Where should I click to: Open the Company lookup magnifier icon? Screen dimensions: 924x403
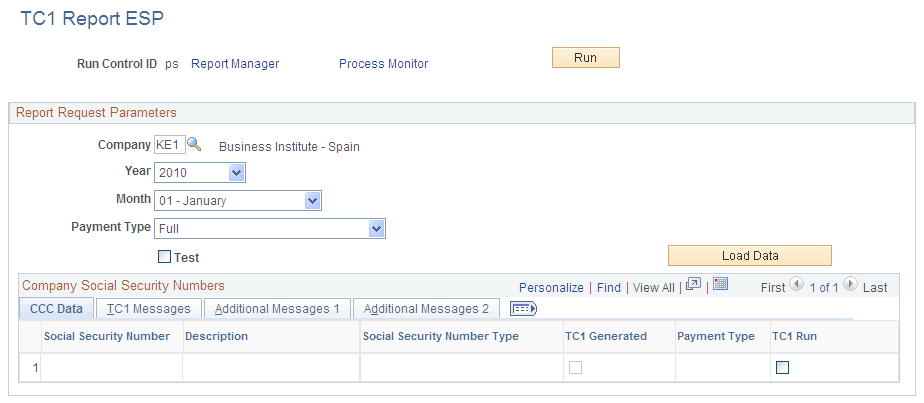coord(194,144)
